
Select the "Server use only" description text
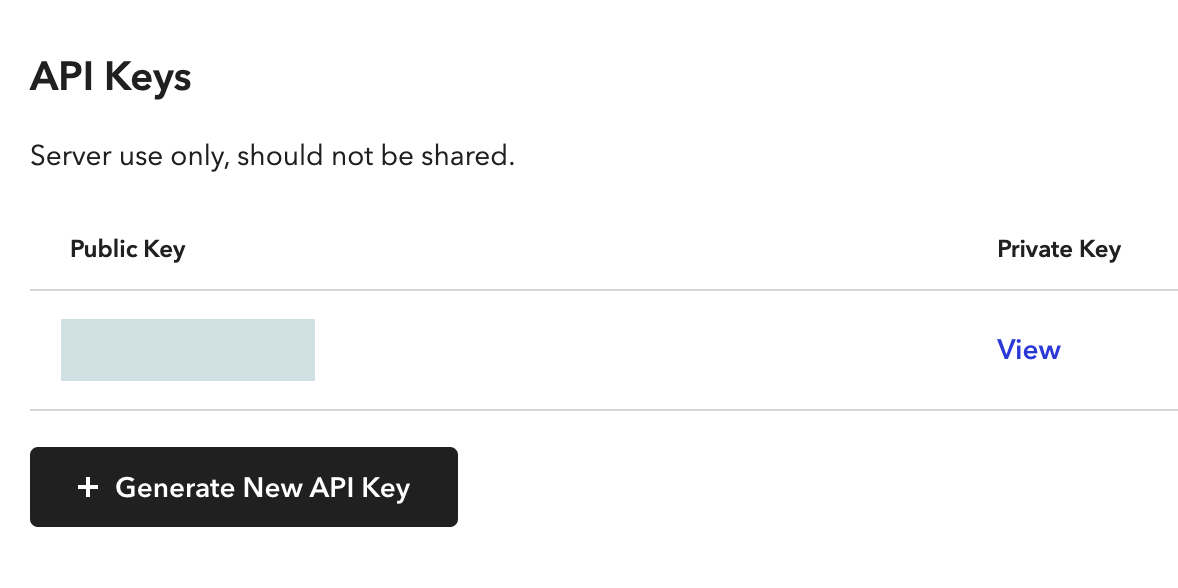(272, 155)
